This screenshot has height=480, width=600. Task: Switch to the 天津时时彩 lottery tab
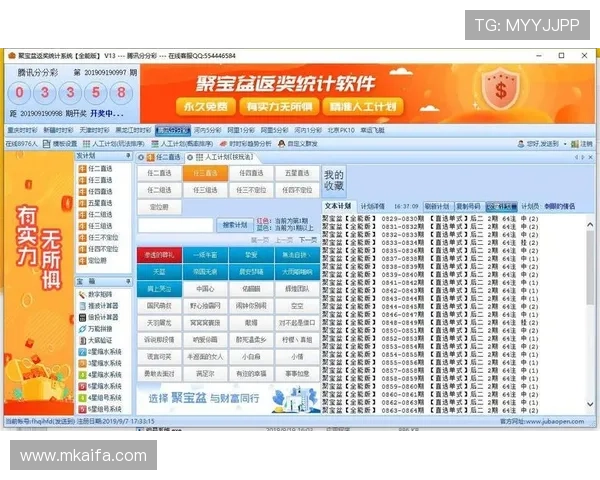[94, 130]
